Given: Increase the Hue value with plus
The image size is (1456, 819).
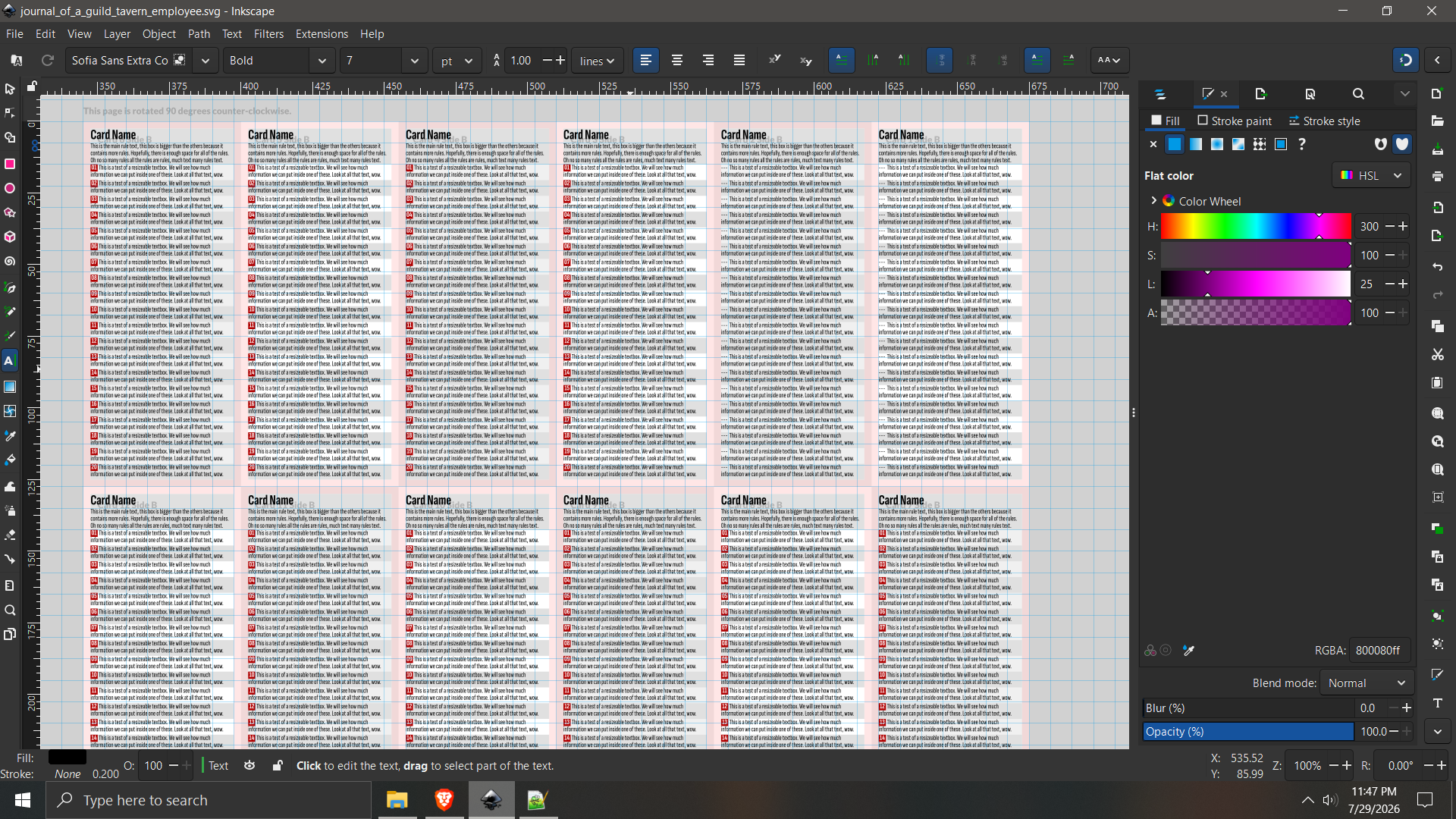Looking at the screenshot, I should [x=1403, y=226].
